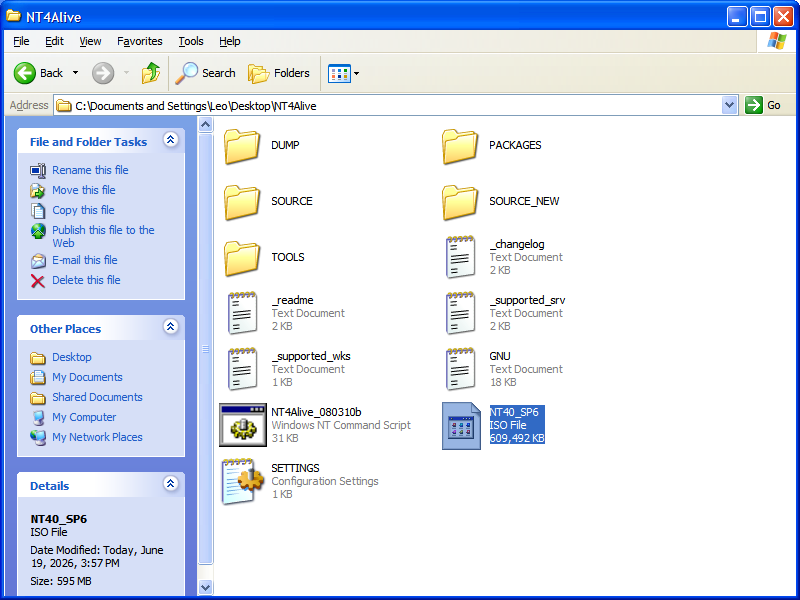
Task: Open the Favorites menu
Action: (x=139, y=41)
